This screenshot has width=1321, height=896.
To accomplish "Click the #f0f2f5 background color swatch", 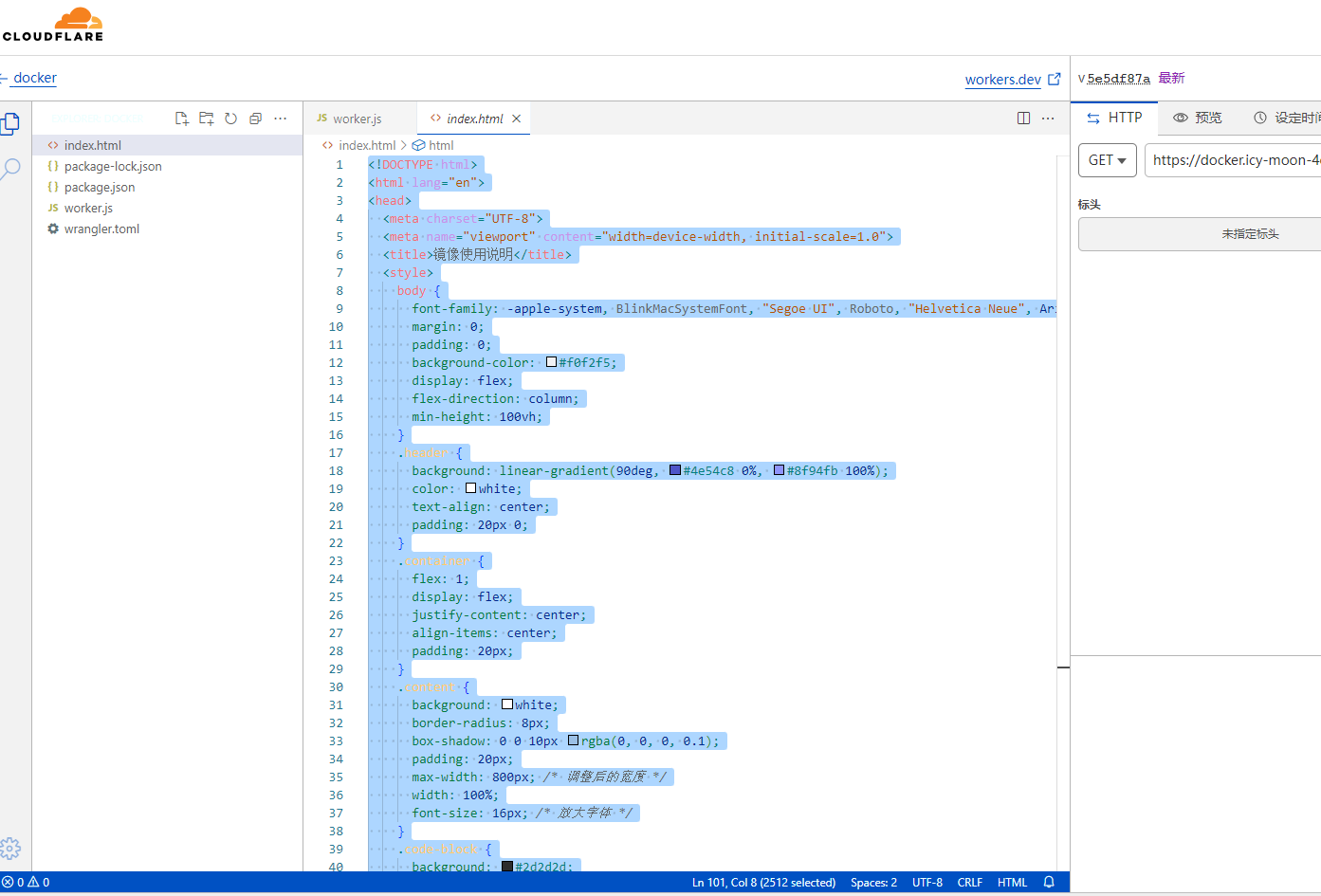I will click(x=551, y=362).
